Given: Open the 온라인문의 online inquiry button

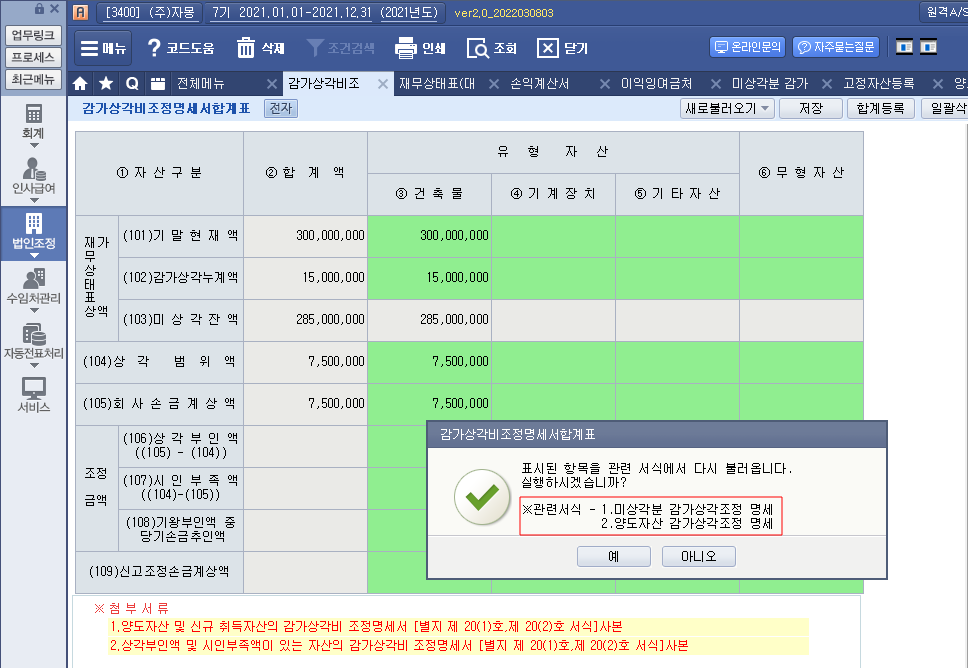Looking at the screenshot, I should (748, 47).
